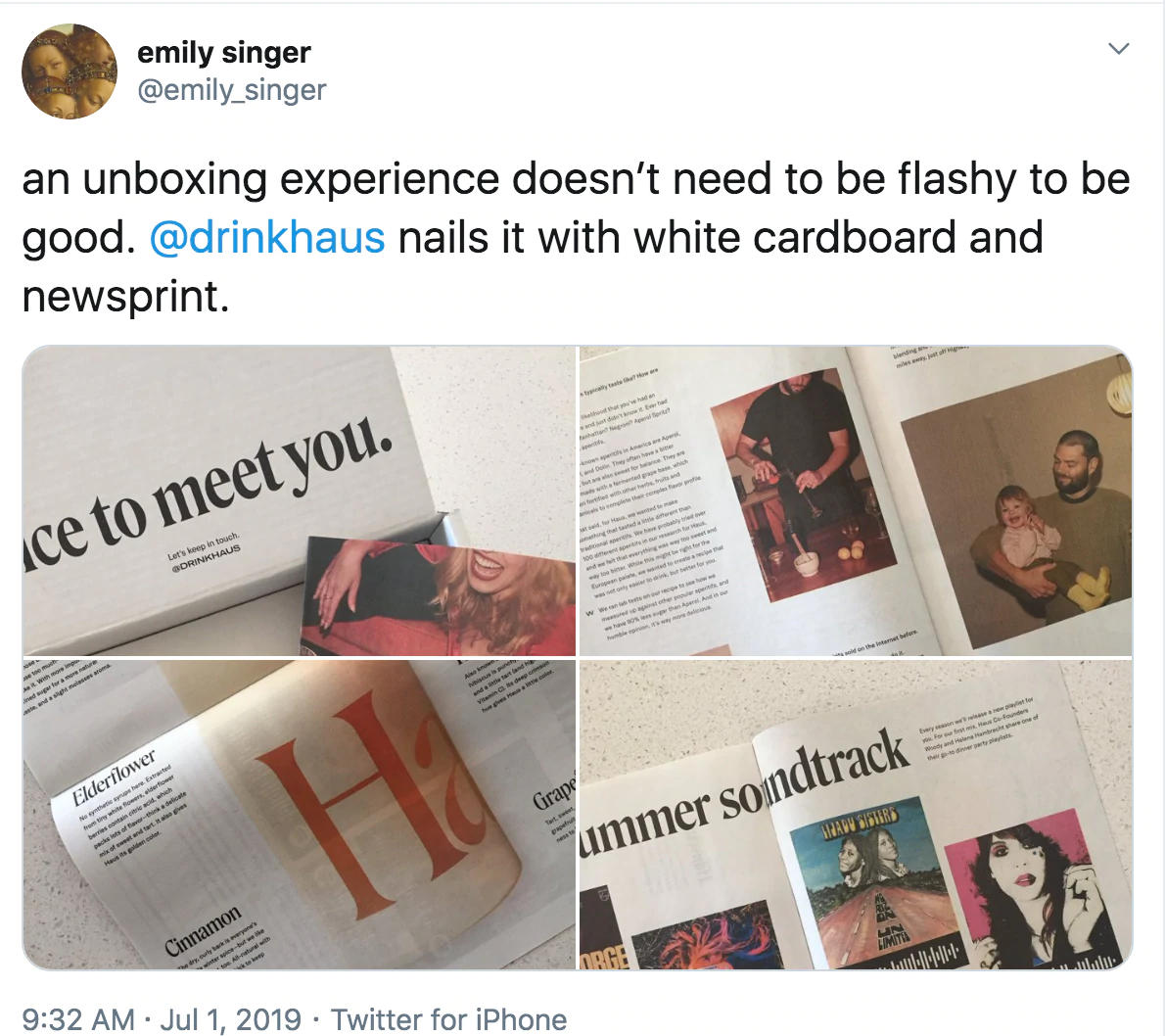1165x1036 pixels.
Task: View the man with baby newspaper photo
Action: pos(856,501)
